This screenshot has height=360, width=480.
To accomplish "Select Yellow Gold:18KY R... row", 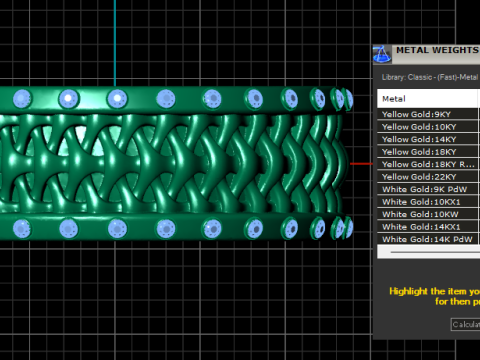I will pyautogui.click(x=428, y=164).
